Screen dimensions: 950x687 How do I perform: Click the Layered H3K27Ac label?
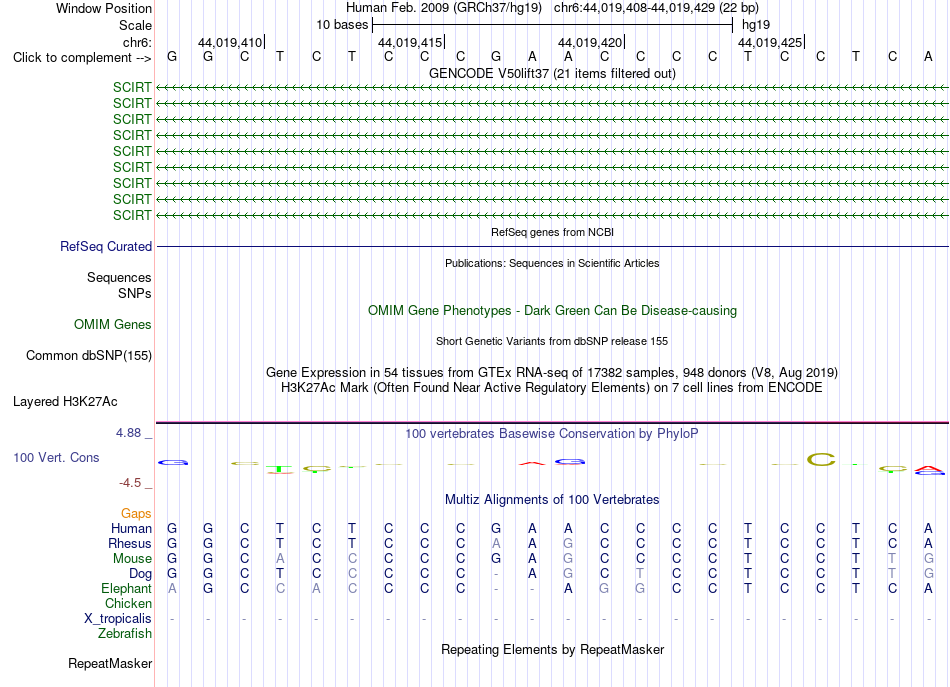65,402
